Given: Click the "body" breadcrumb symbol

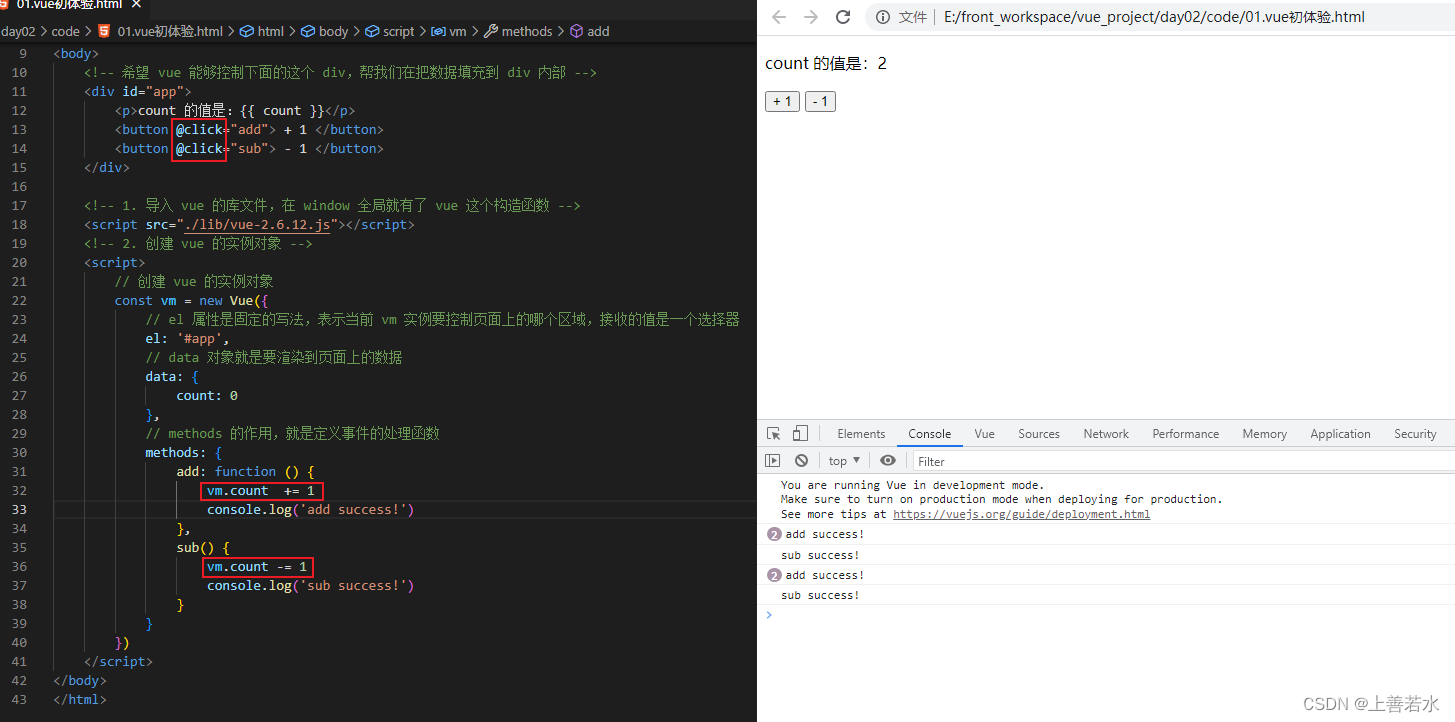Looking at the screenshot, I should pos(334,31).
